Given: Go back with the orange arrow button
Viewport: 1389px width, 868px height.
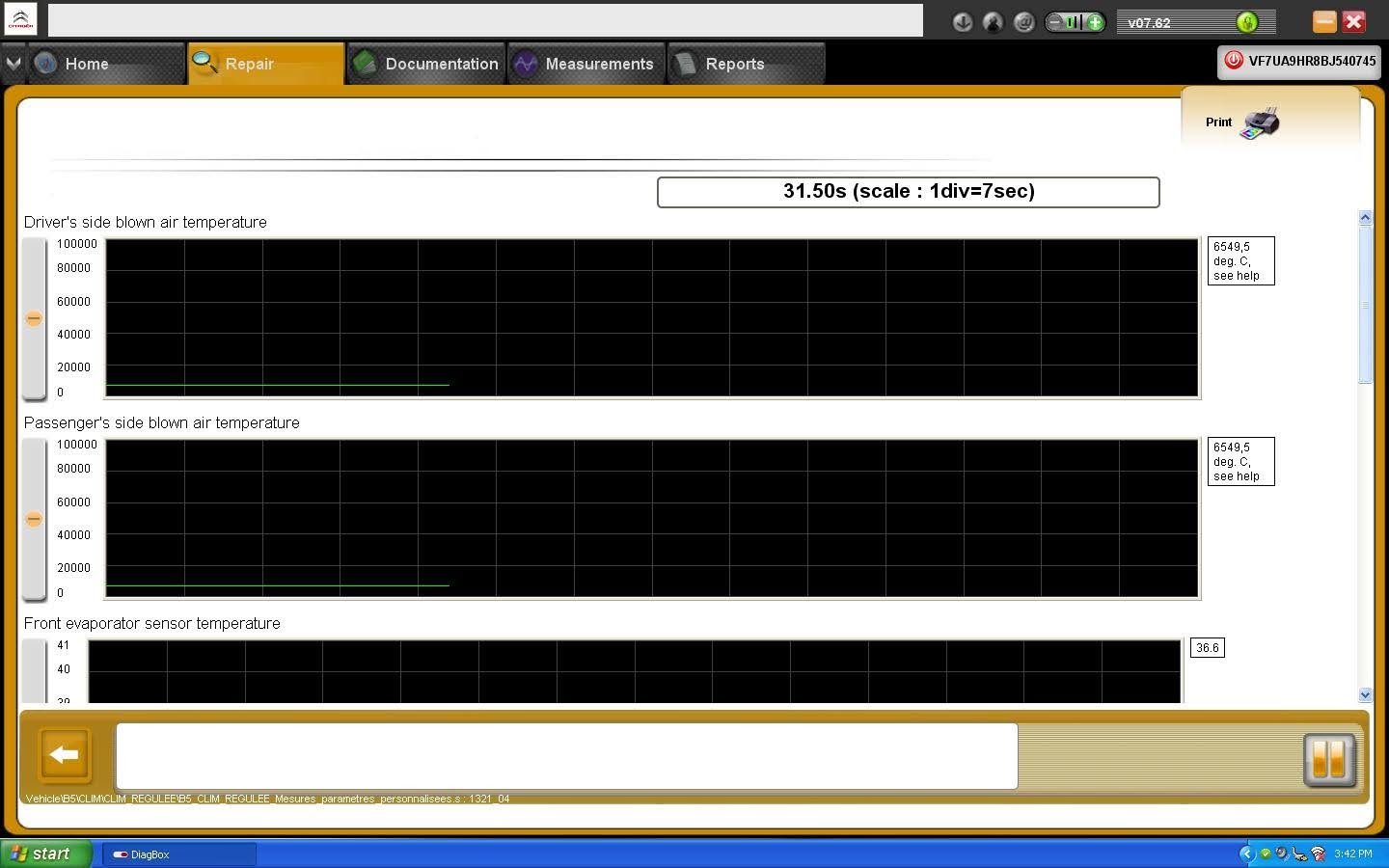Looking at the screenshot, I should pos(65,754).
